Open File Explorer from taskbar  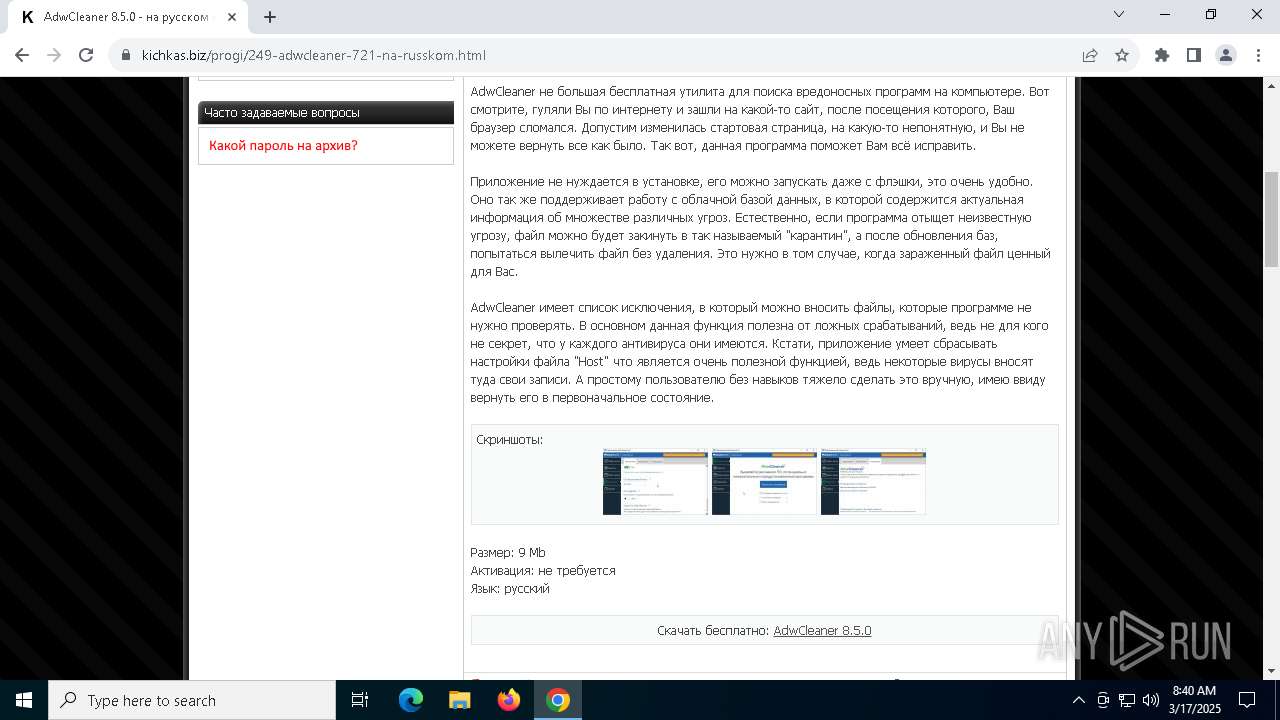[460, 700]
